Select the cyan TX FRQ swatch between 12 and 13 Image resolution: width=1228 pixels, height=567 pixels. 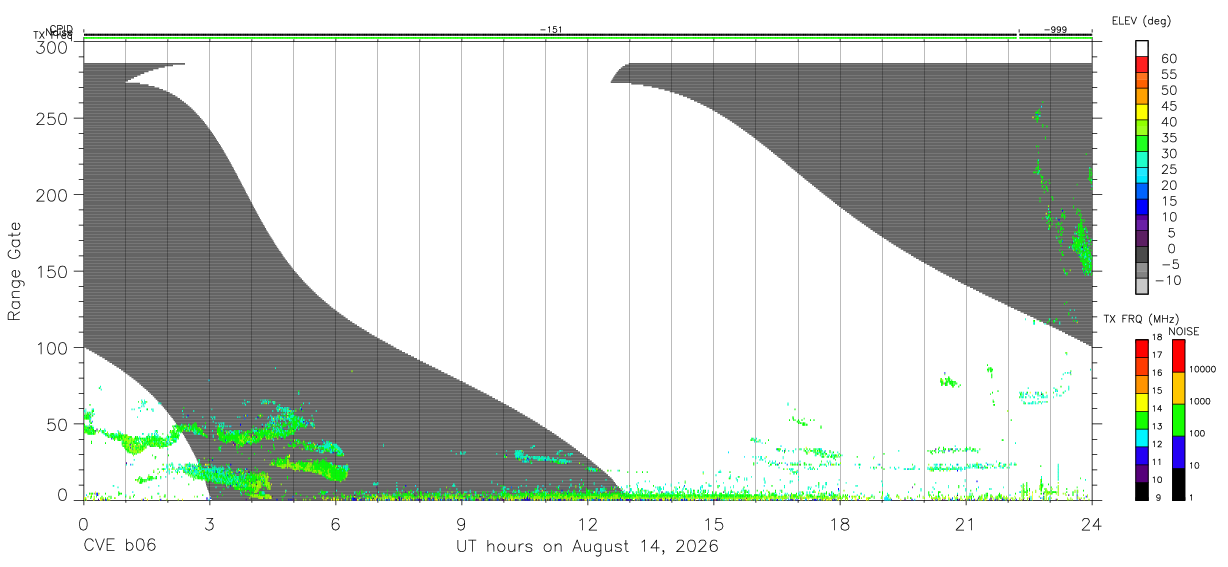pyautogui.click(x=1141, y=438)
